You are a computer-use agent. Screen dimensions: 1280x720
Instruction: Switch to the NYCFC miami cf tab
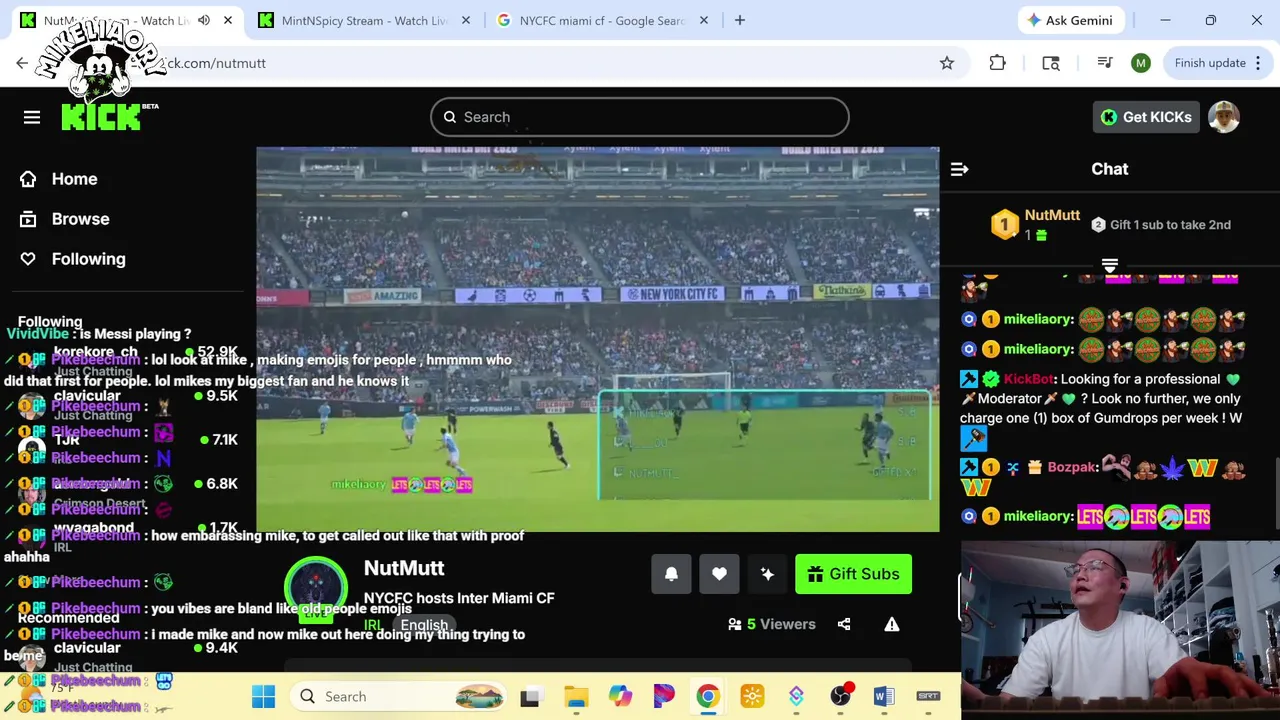click(602, 20)
